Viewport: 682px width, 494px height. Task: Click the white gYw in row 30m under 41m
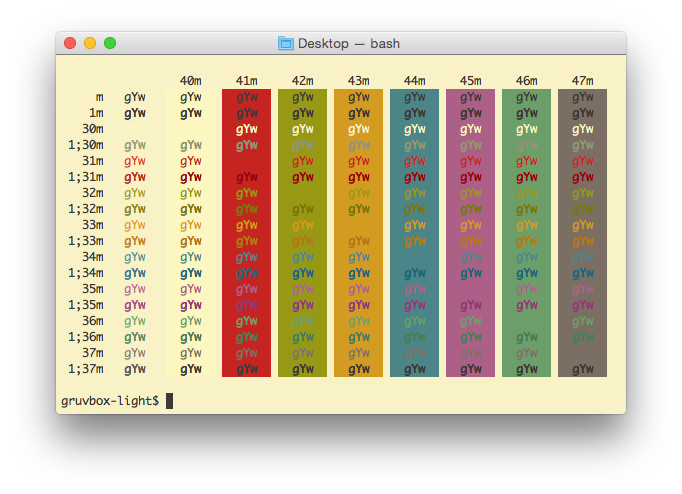pos(247,130)
